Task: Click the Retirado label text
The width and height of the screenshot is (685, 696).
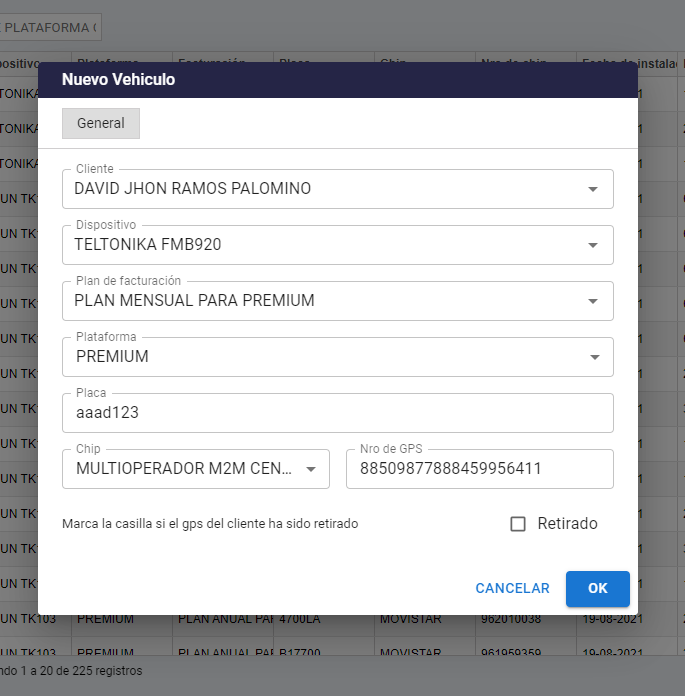Action: coord(567,524)
